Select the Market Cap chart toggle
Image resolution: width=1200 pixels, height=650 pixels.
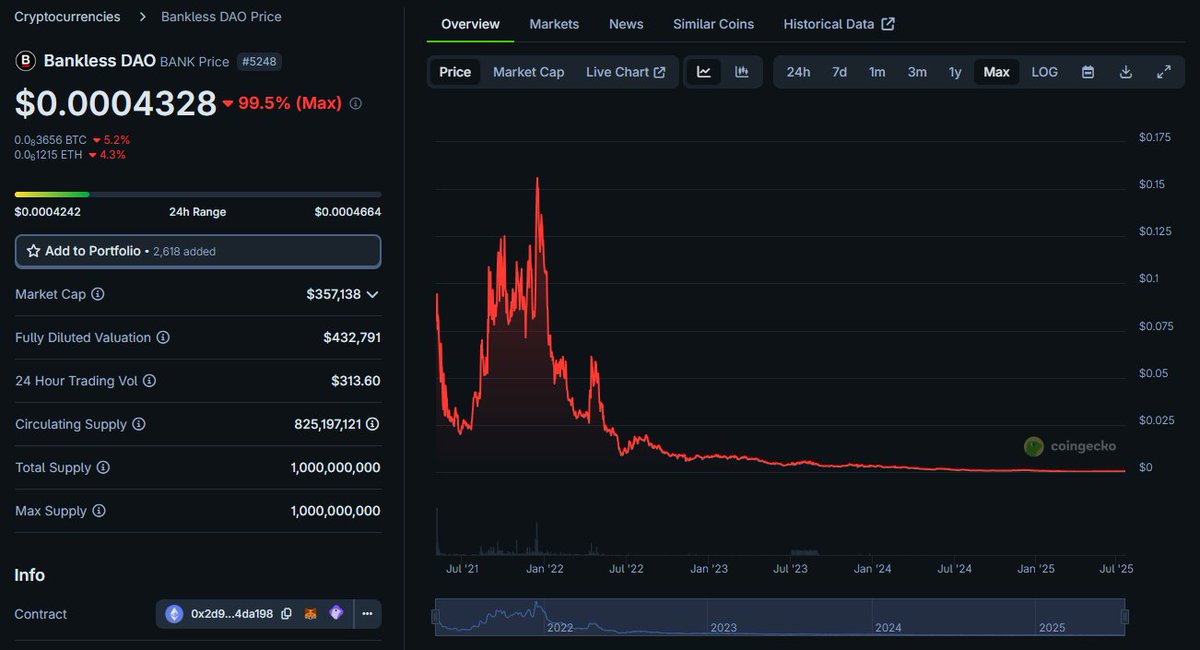[528, 72]
